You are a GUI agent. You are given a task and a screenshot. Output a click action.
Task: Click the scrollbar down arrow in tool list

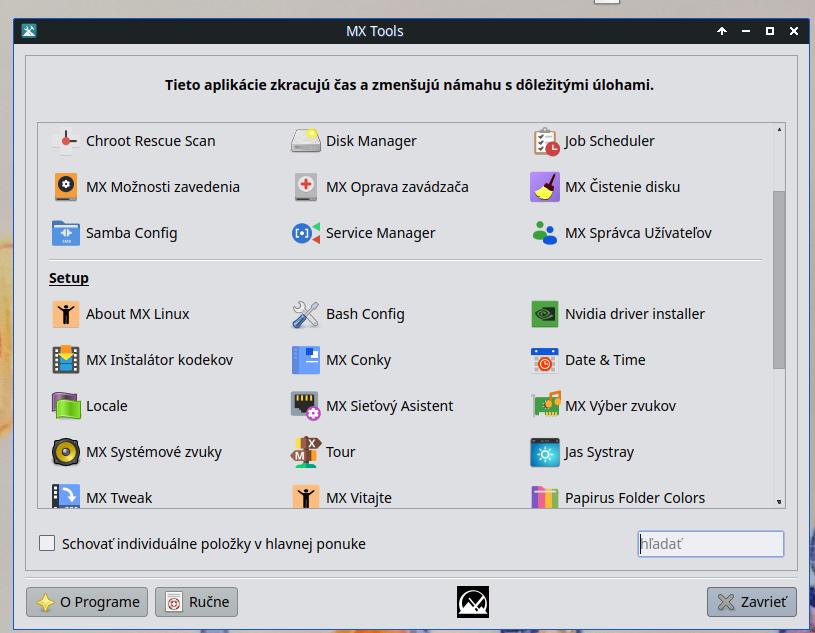(x=779, y=501)
